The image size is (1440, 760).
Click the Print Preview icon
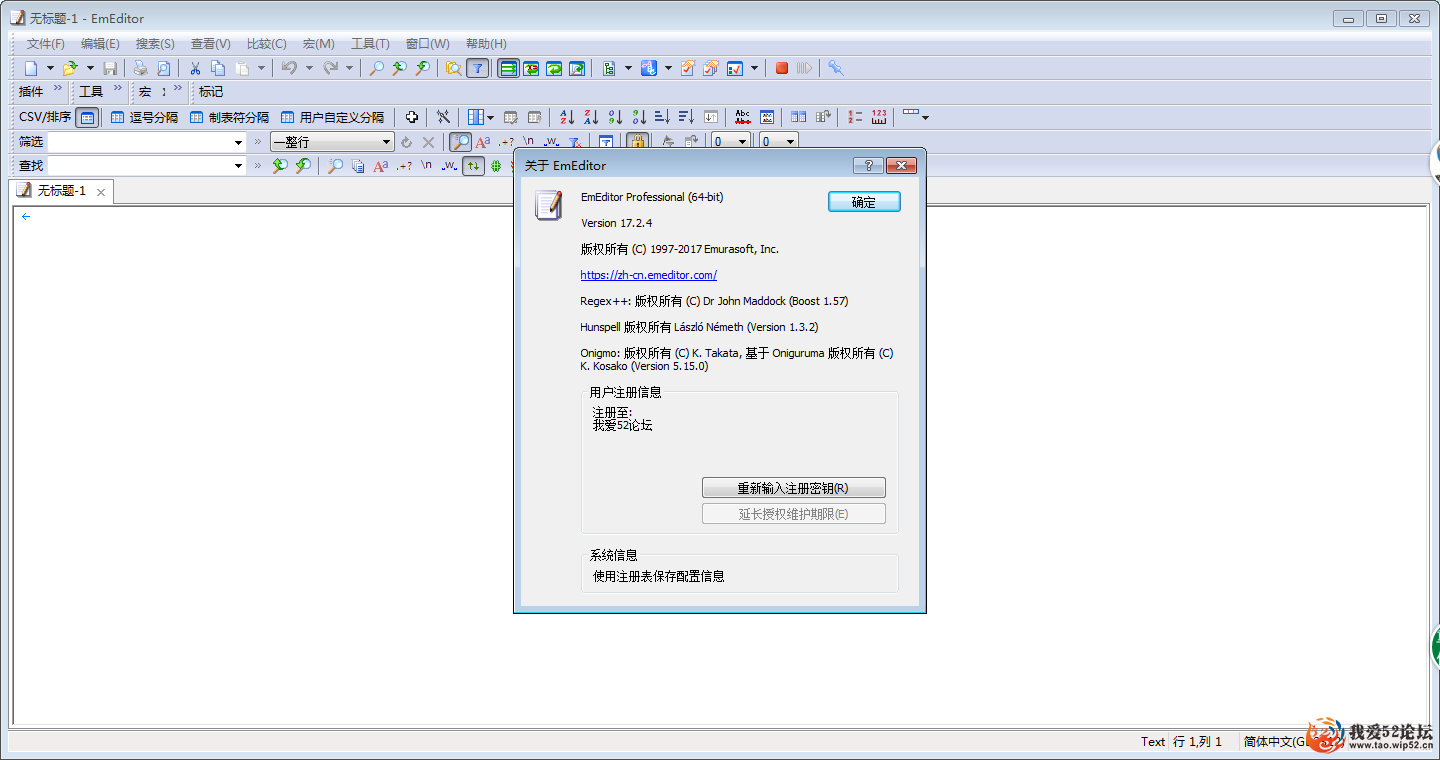click(163, 68)
